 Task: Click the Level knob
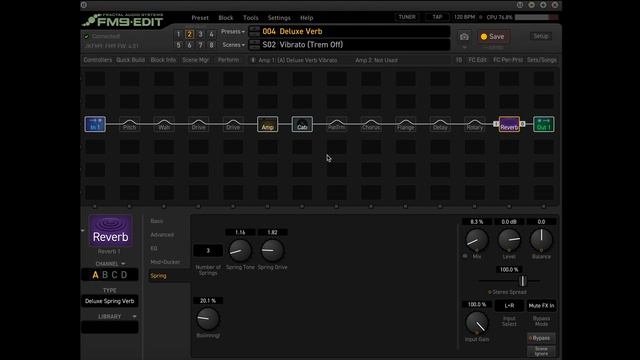[509, 240]
